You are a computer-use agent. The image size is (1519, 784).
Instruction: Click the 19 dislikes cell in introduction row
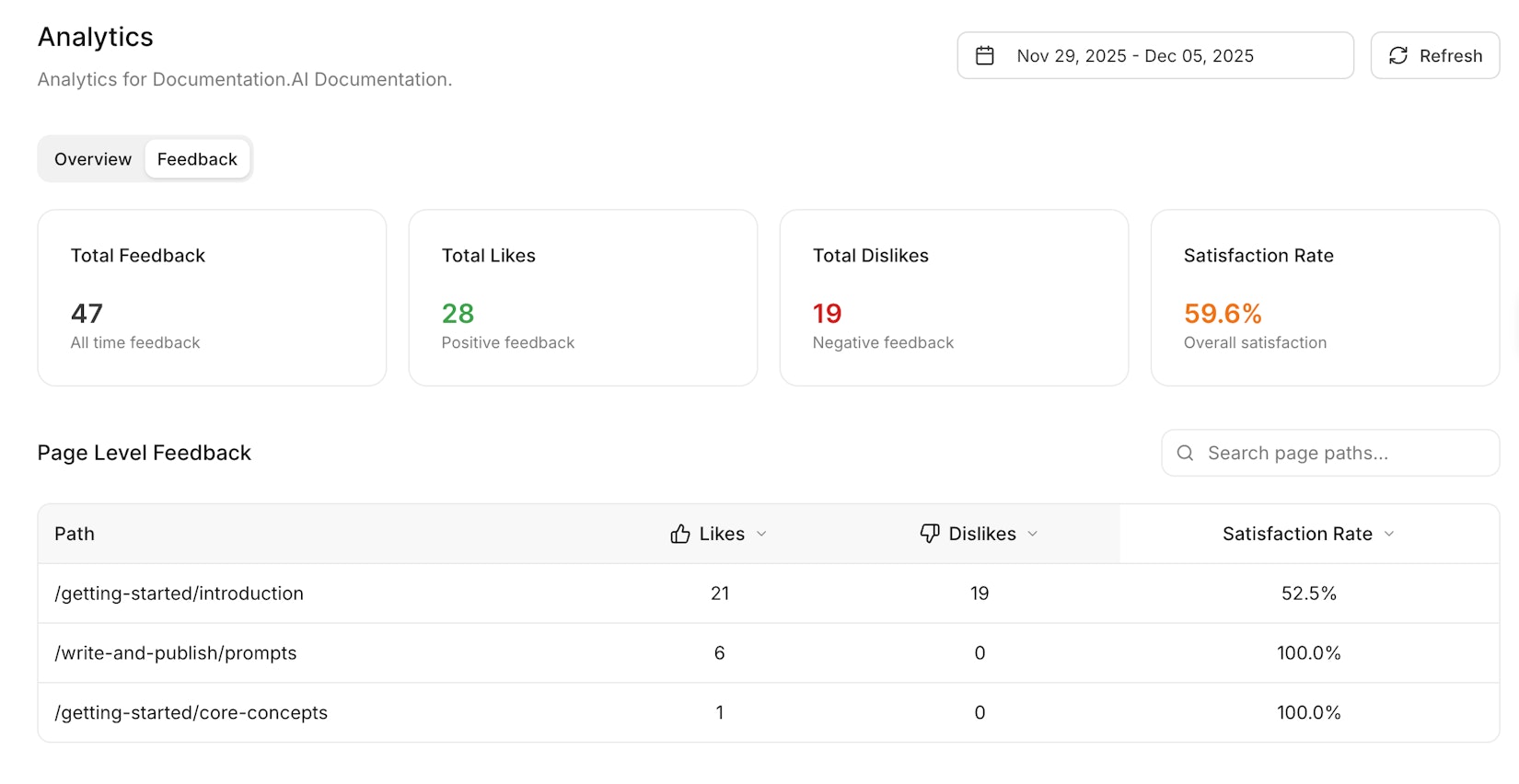(980, 594)
